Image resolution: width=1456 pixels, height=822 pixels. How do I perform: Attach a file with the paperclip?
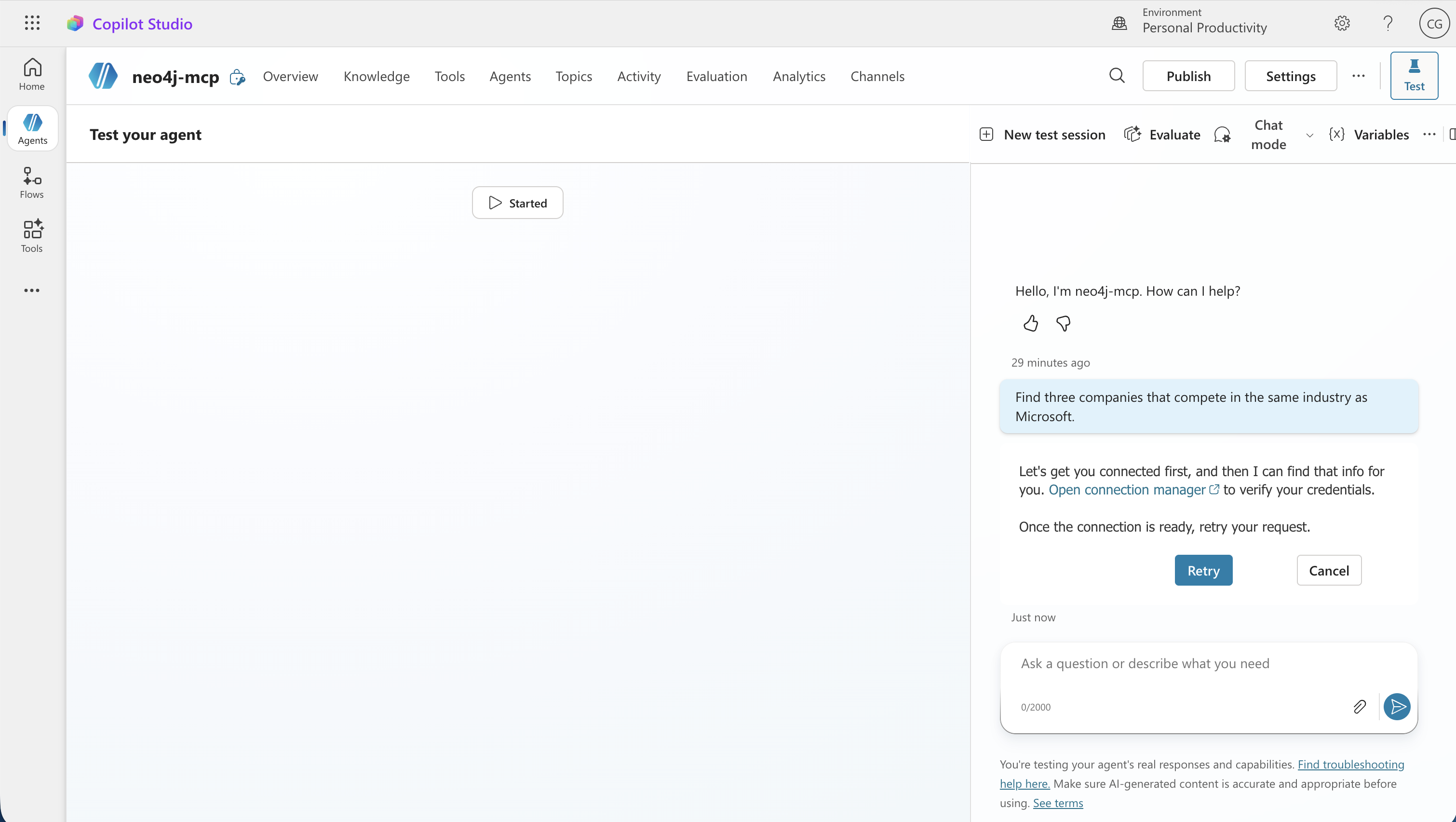(x=1360, y=707)
